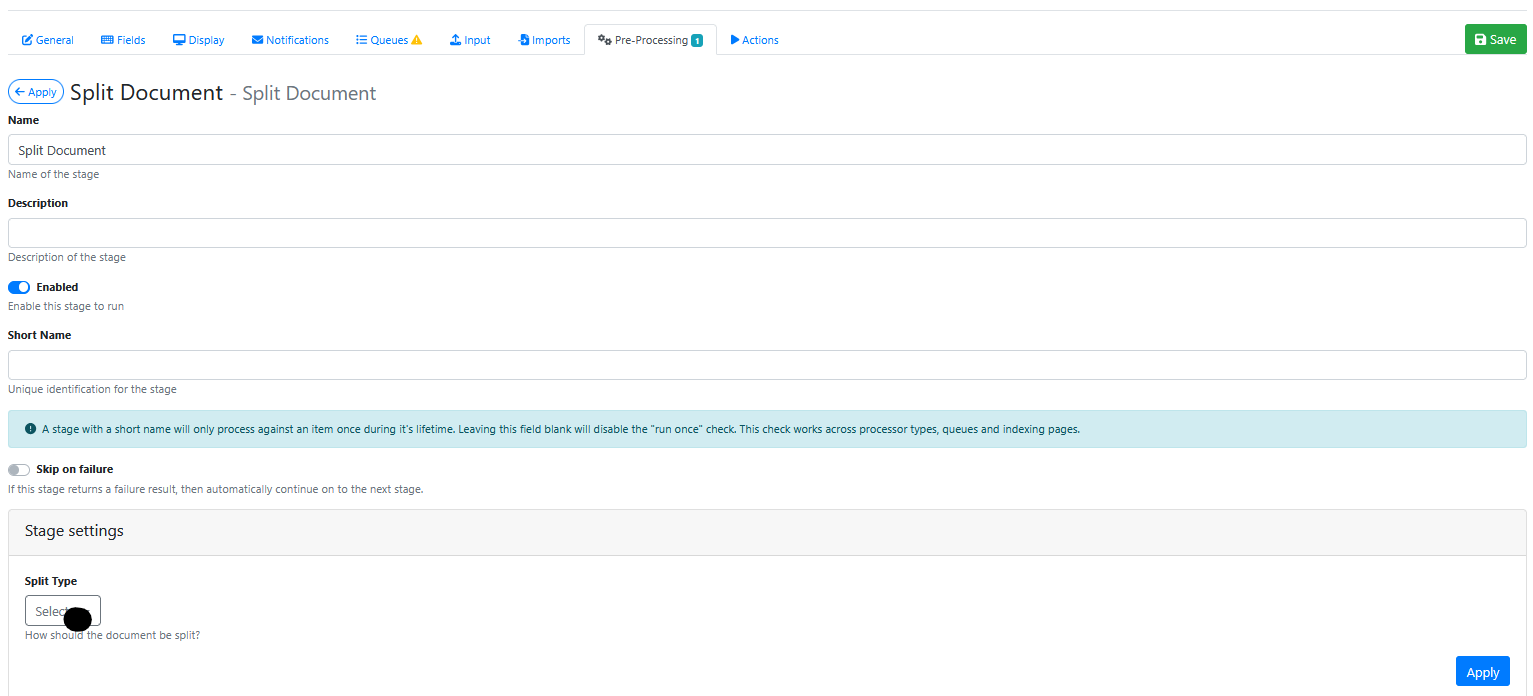Click the blue Apply button at bottom

(1482, 672)
